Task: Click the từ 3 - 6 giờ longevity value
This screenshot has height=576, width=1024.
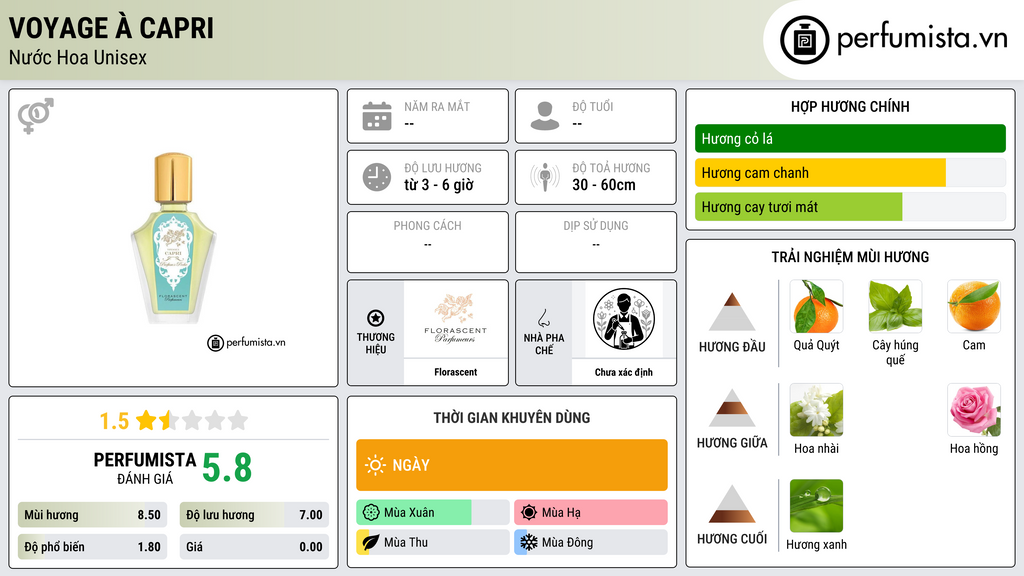Action: click(439, 185)
